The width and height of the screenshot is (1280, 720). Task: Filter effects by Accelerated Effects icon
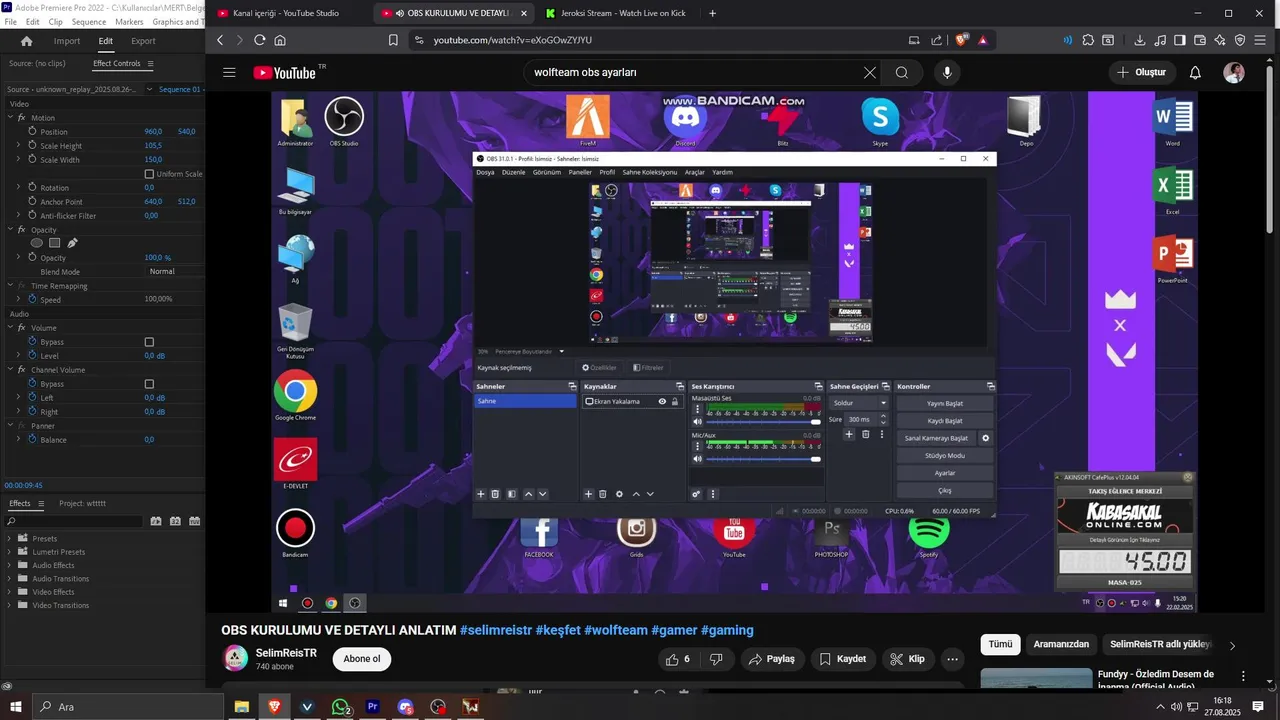pyautogui.click(x=156, y=521)
